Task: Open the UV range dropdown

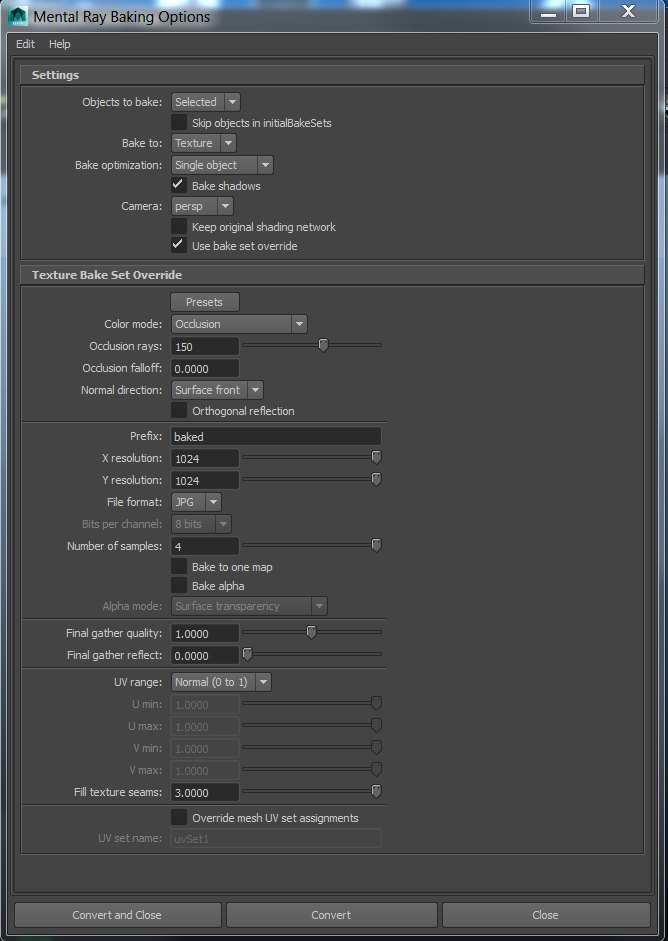Action: point(221,682)
